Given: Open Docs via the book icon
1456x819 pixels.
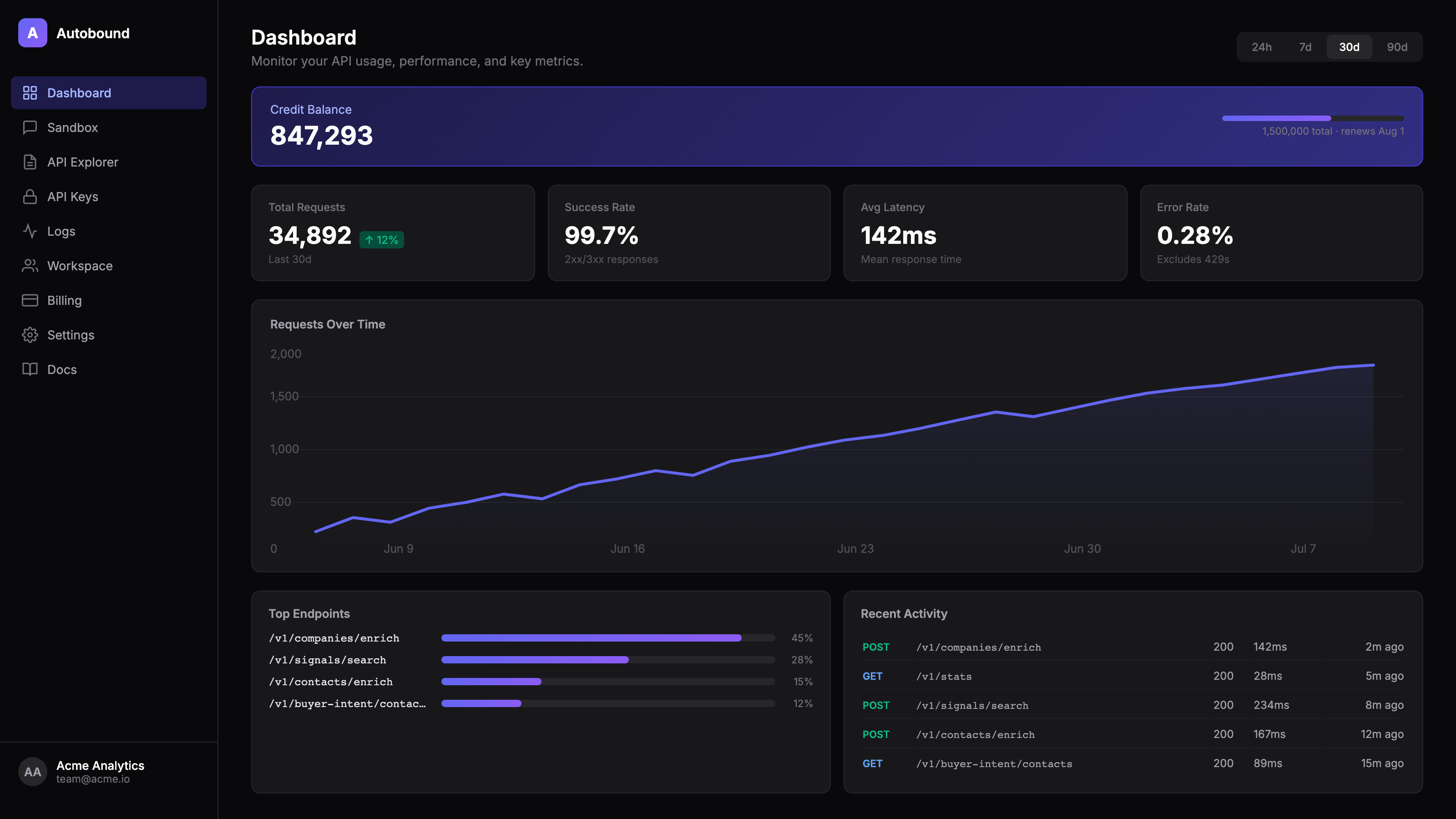Looking at the screenshot, I should 30,369.
